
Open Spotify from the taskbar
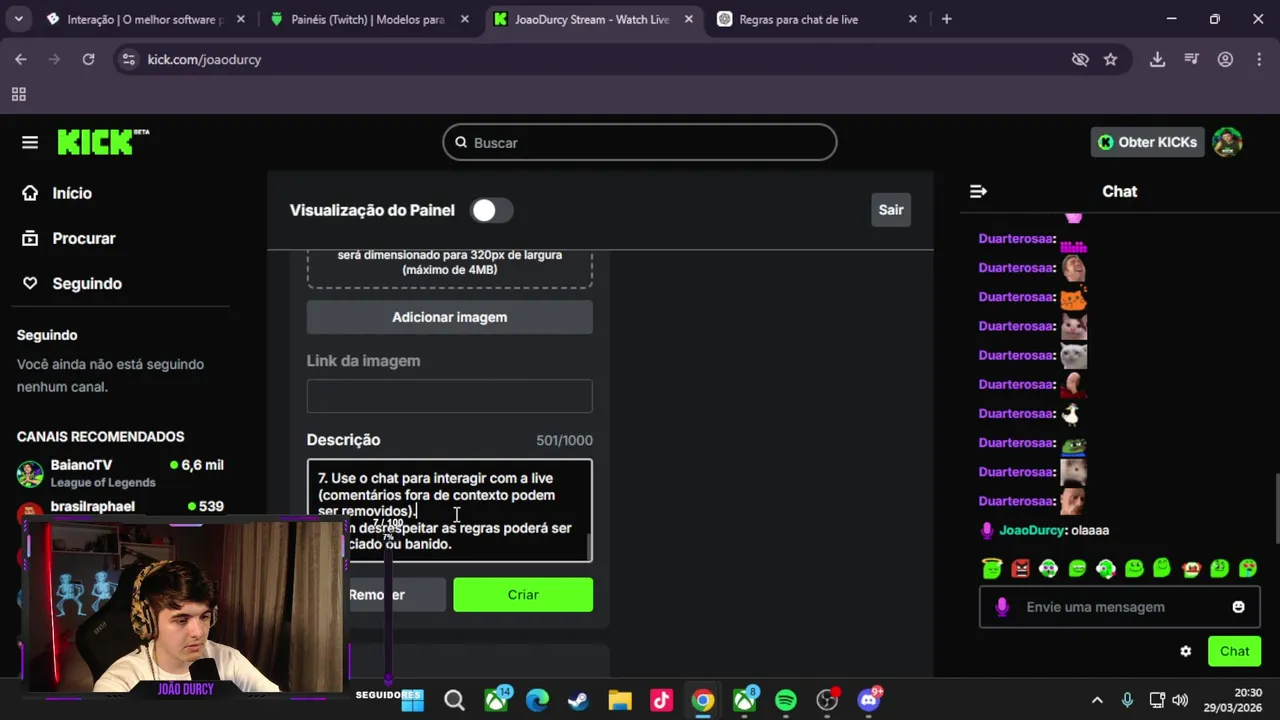(786, 700)
